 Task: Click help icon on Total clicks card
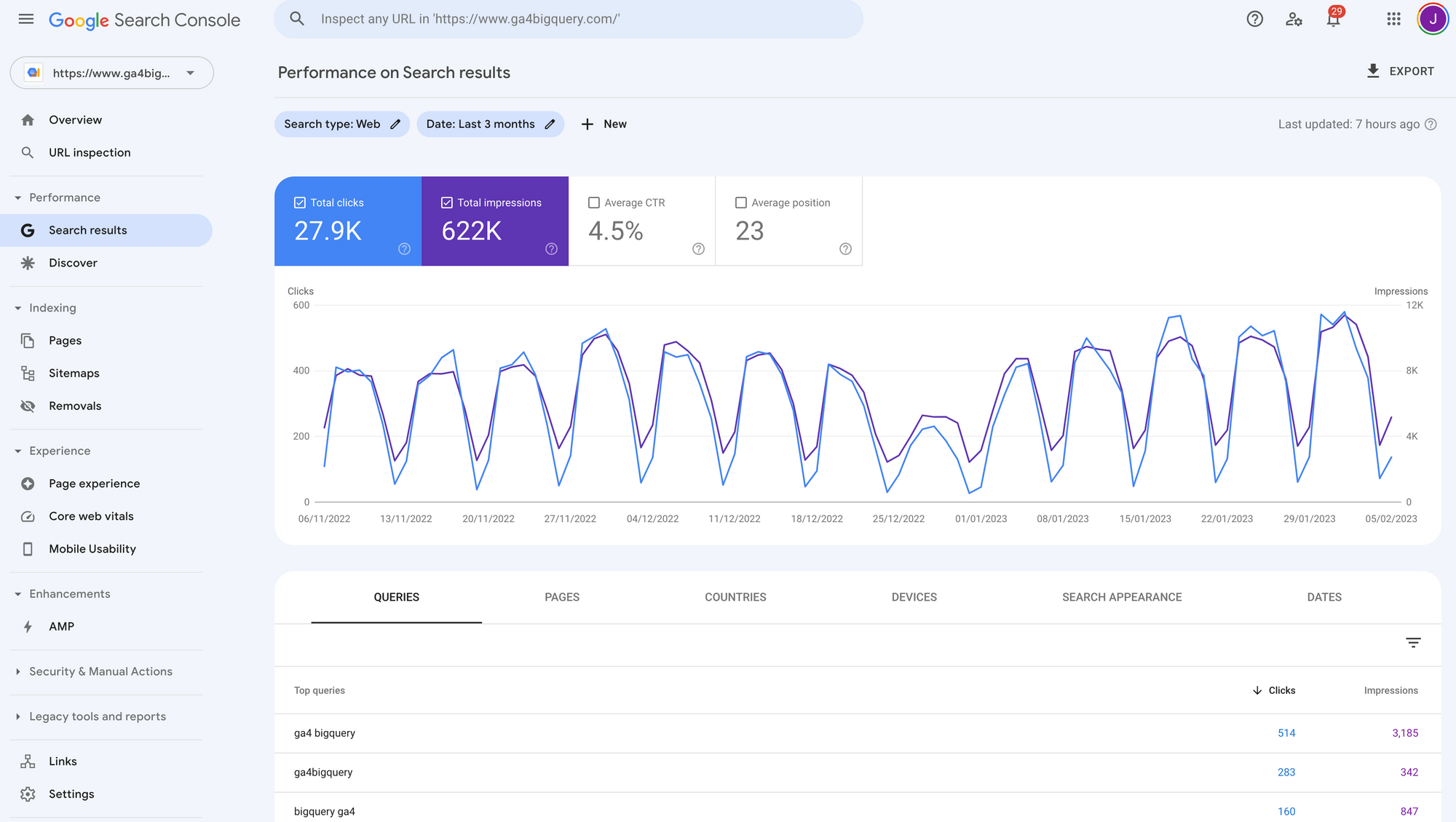pyautogui.click(x=405, y=249)
